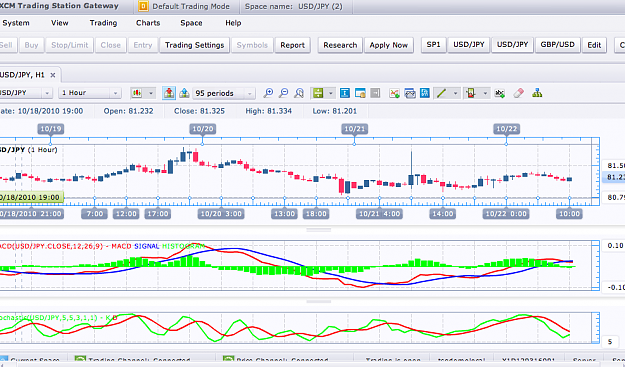The image size is (625, 367).
Task: Open the 95 periods dropdown
Action: (x=224, y=93)
